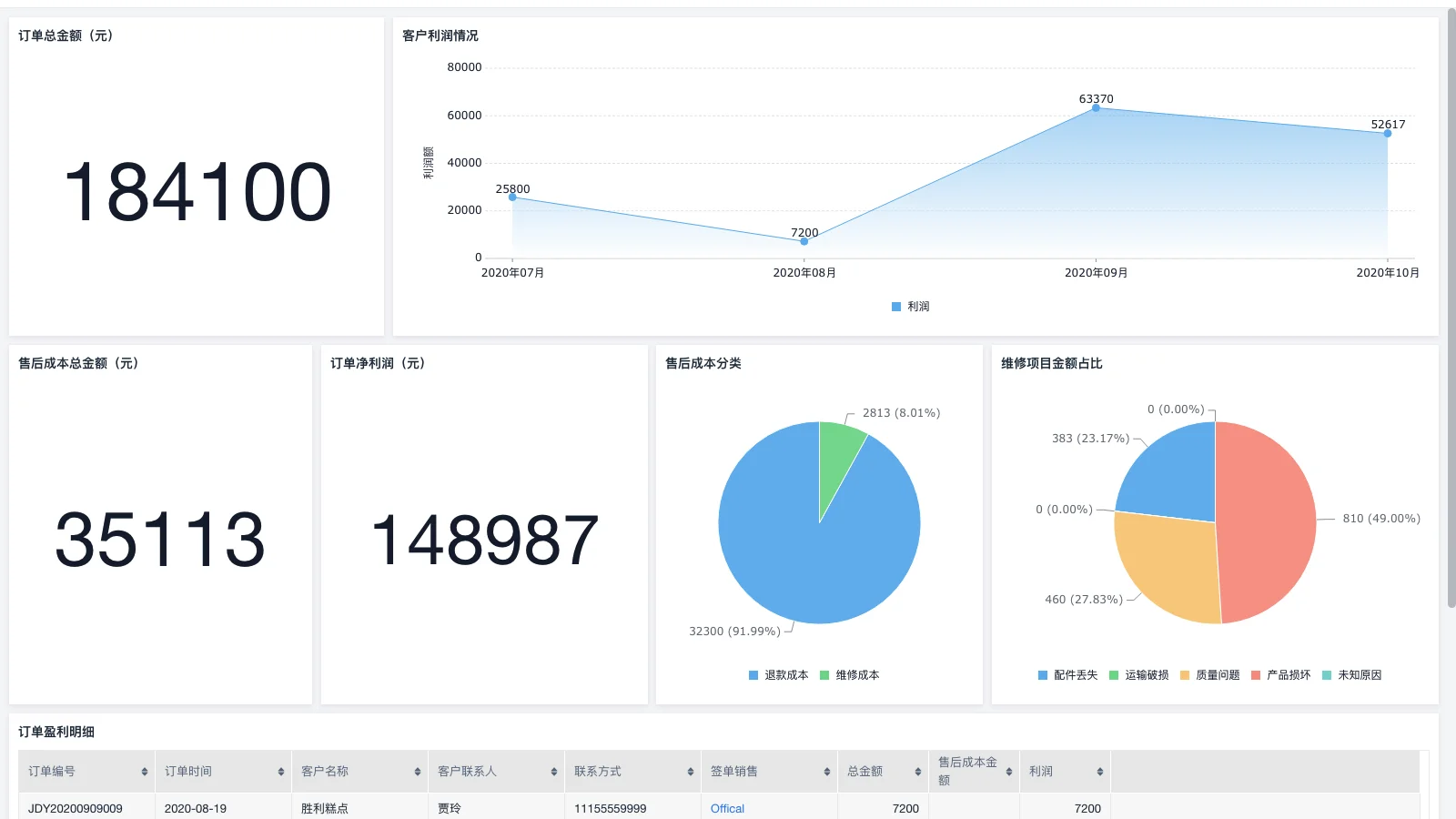Click the 联系方式 column sort icon

[x=689, y=771]
